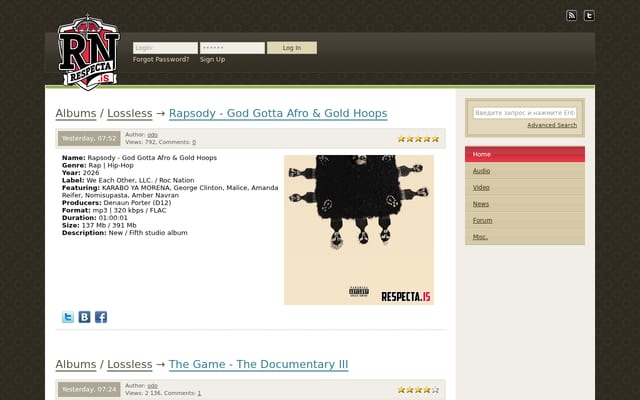
Task: Open The Game - The Documentary III title
Action: [258, 364]
